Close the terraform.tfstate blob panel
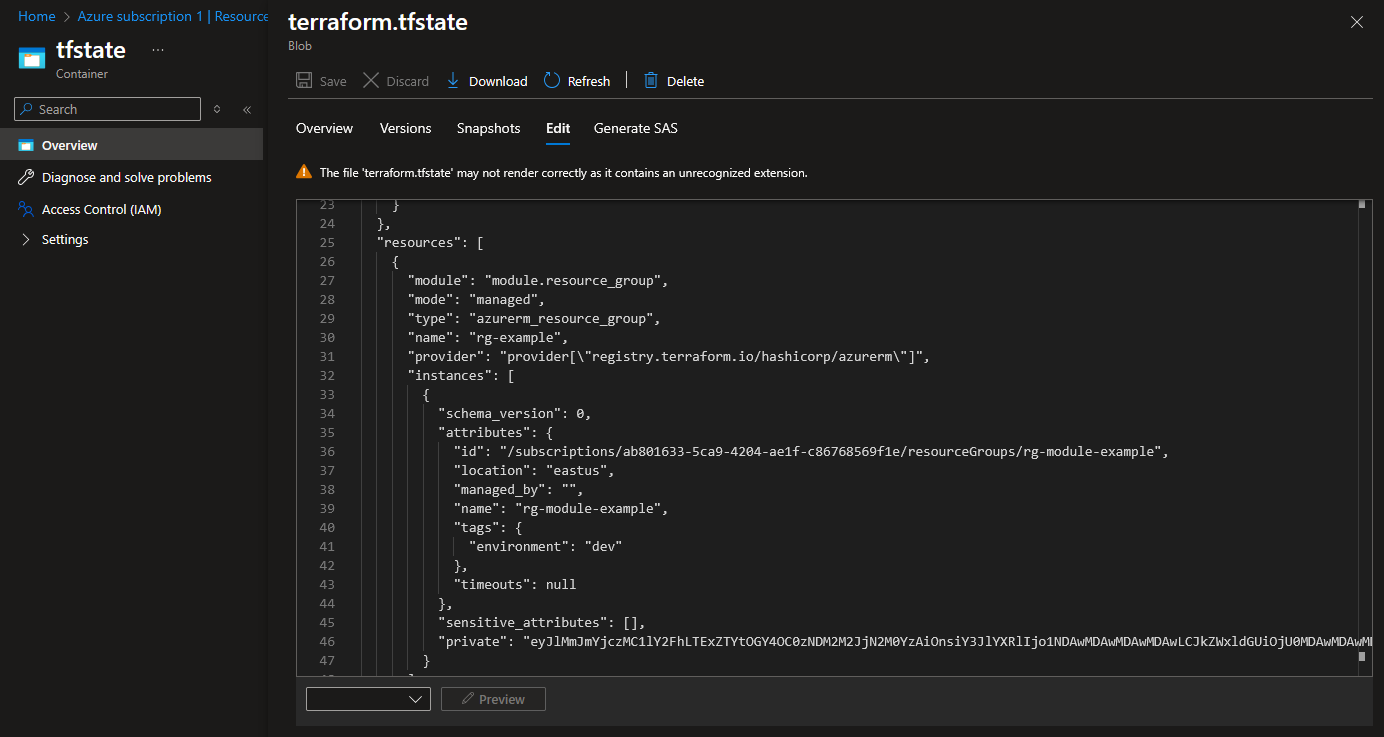The height and width of the screenshot is (737, 1384). coord(1356,22)
